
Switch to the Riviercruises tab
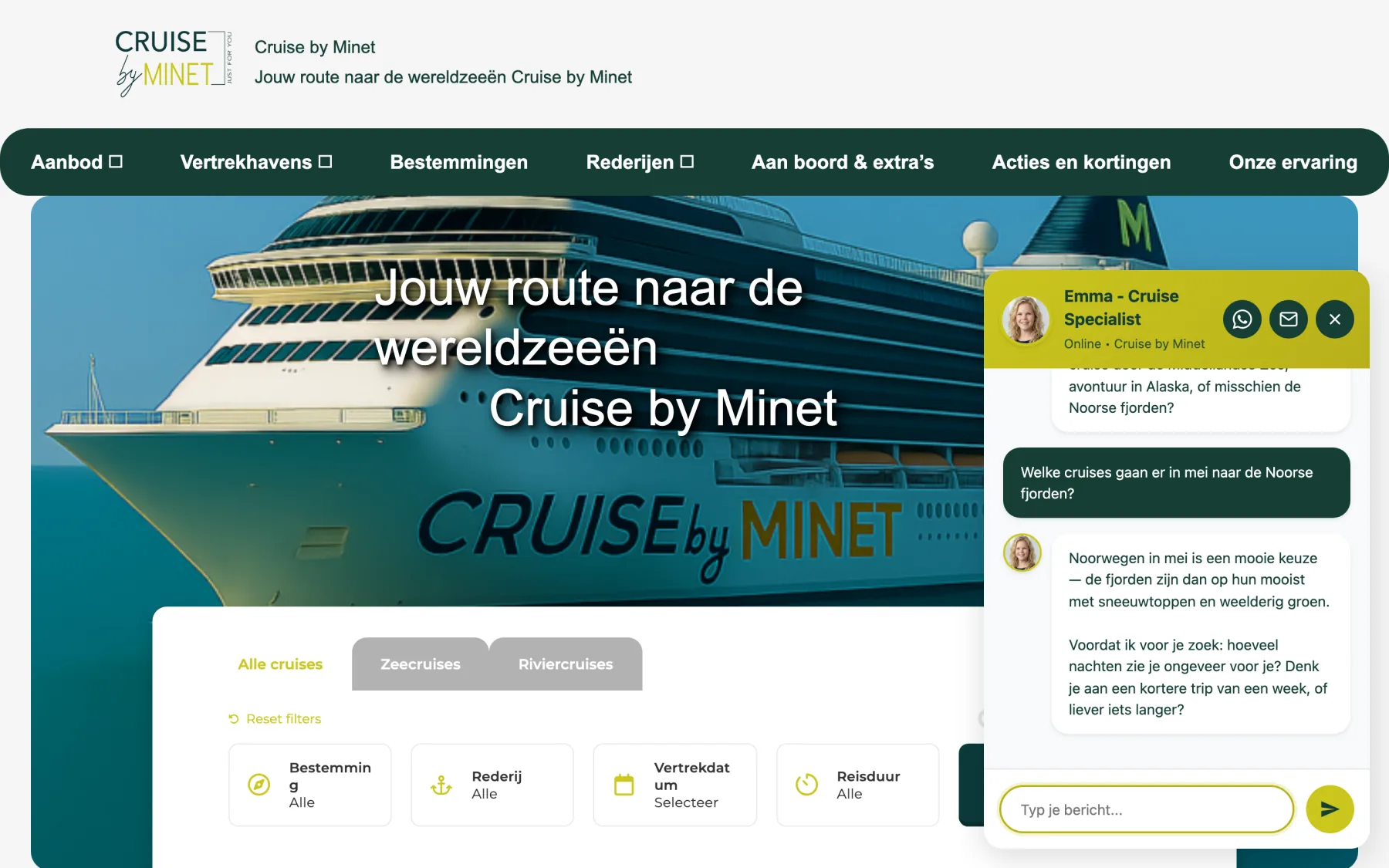click(x=566, y=664)
